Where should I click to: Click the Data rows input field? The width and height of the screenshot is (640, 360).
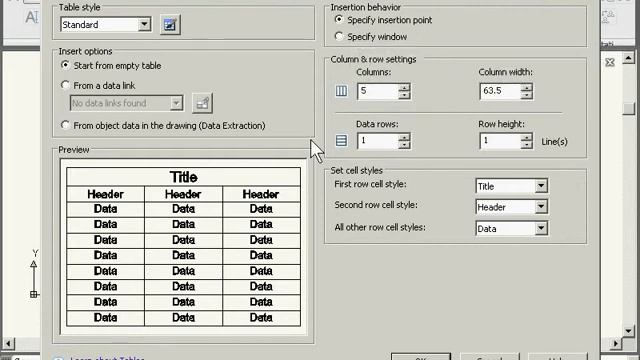378,141
